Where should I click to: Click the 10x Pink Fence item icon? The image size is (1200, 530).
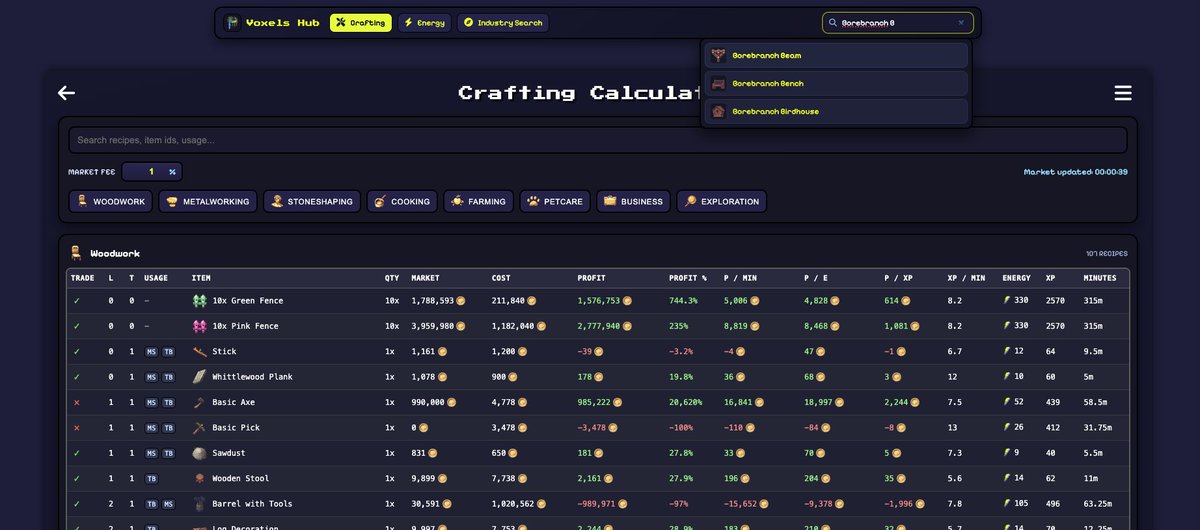(x=199, y=326)
